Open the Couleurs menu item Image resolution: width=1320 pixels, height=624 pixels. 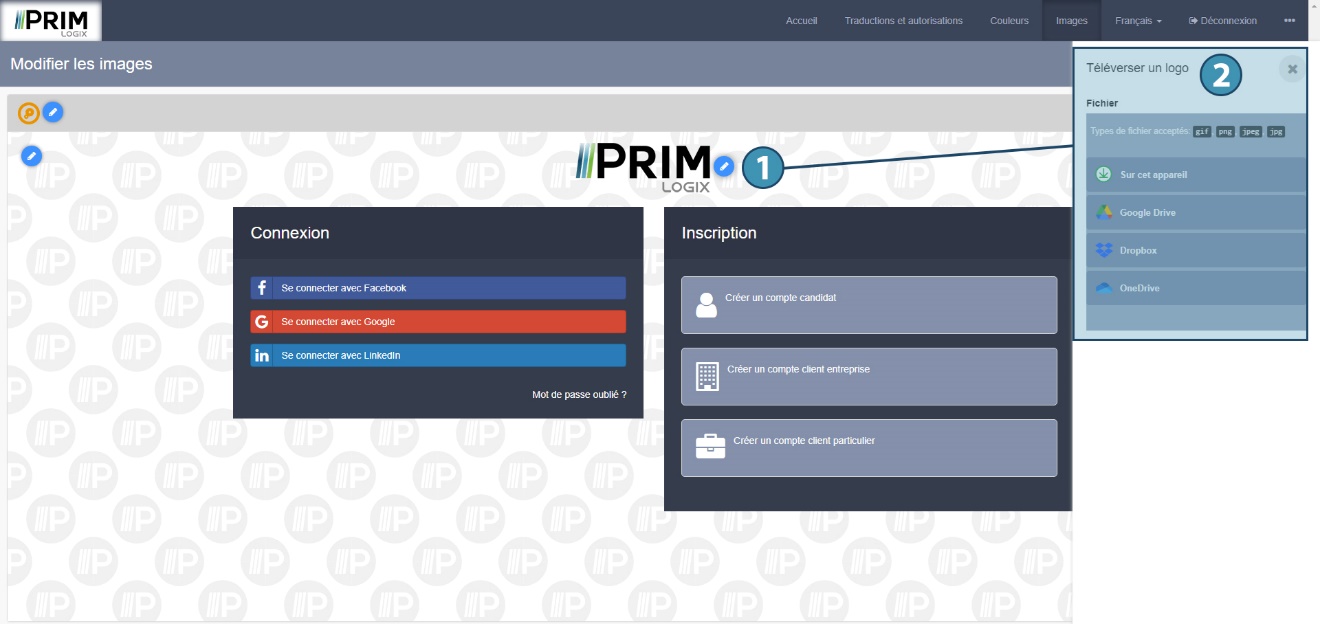[1009, 21]
